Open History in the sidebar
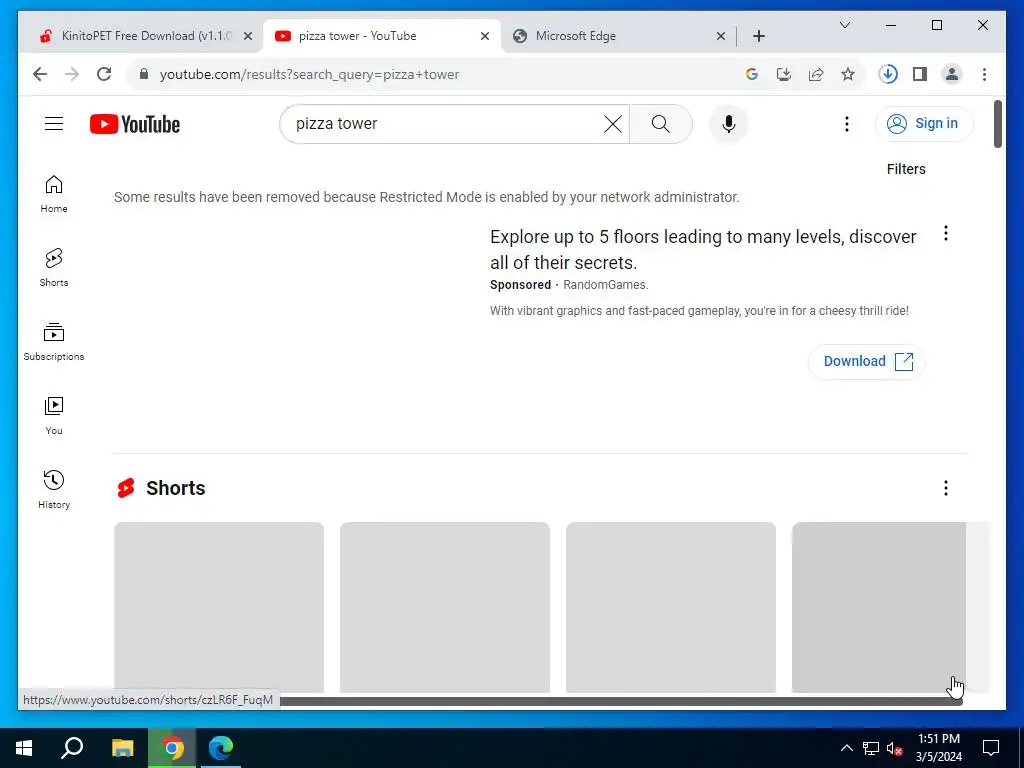The width and height of the screenshot is (1024, 768). (54, 489)
